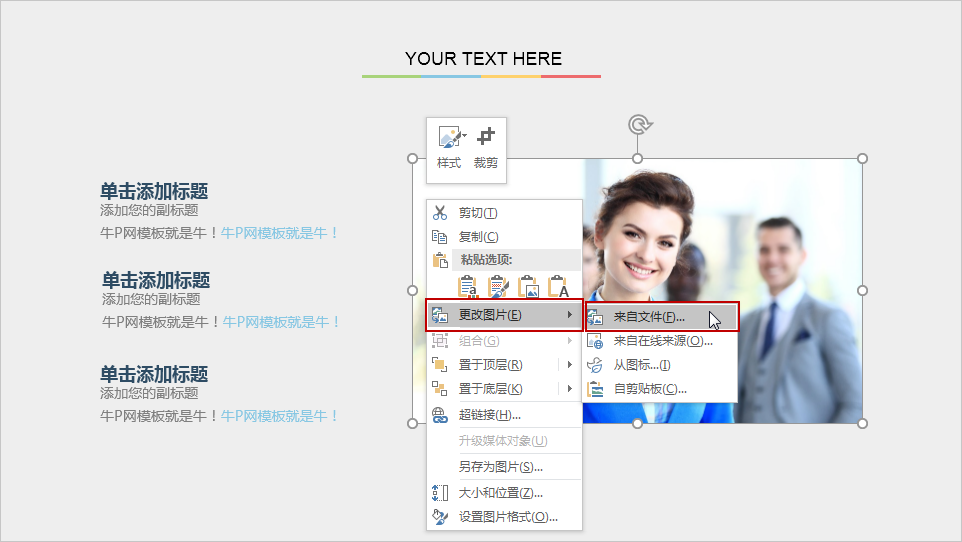Screen dimensions: 962x542
Task: Click the scissors icon beside 剪切
Action: click(x=440, y=213)
